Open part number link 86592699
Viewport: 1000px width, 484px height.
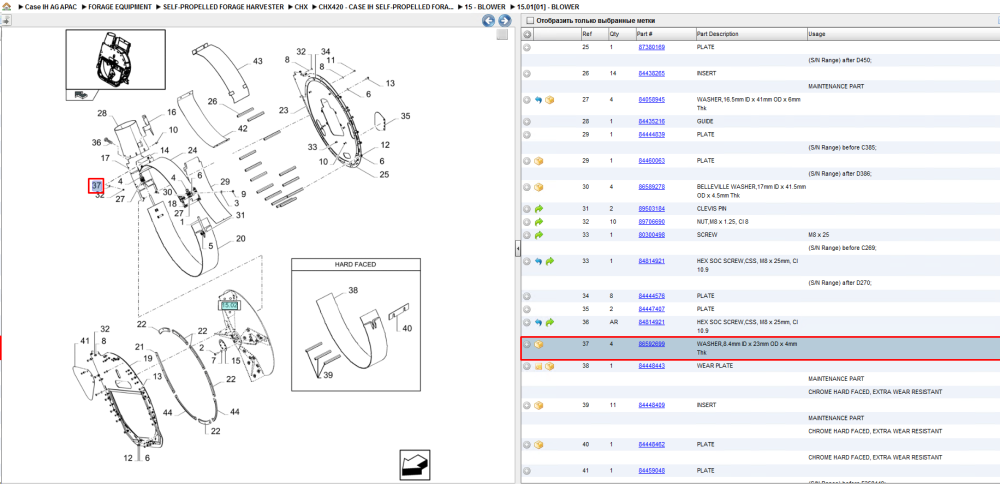tap(652, 344)
